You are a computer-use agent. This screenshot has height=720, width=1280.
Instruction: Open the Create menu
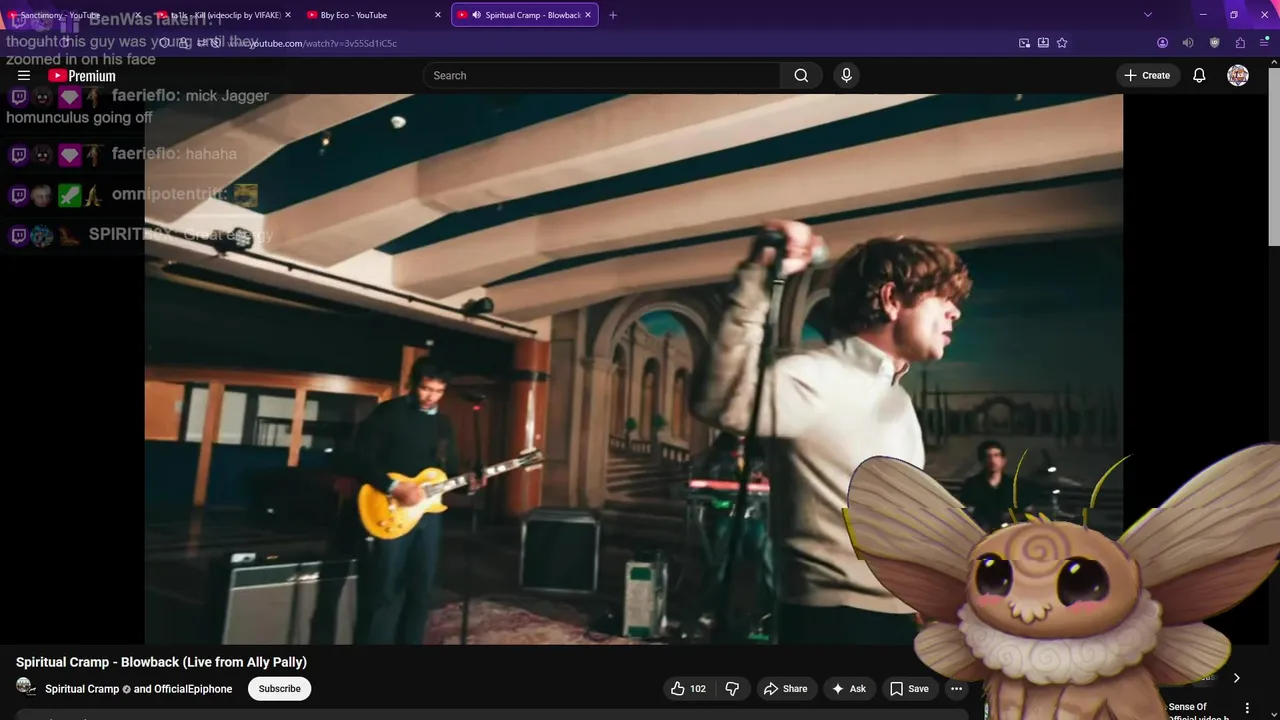[1147, 75]
